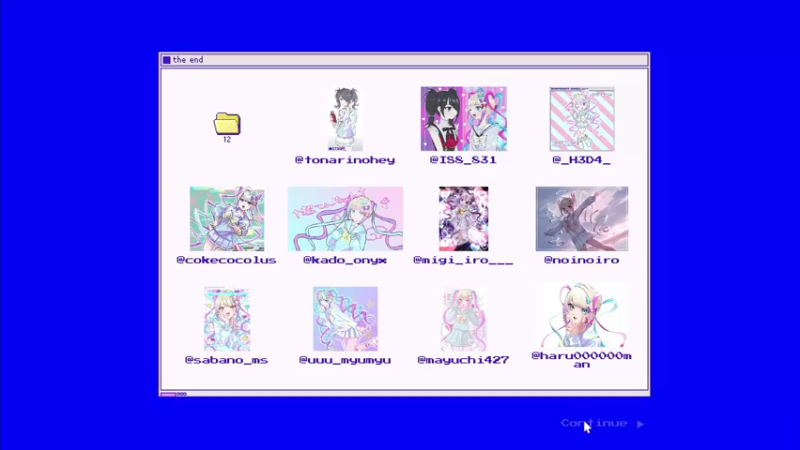Click the arrow next to Continue
Screen dimensions: 800x450
click(x=640, y=424)
